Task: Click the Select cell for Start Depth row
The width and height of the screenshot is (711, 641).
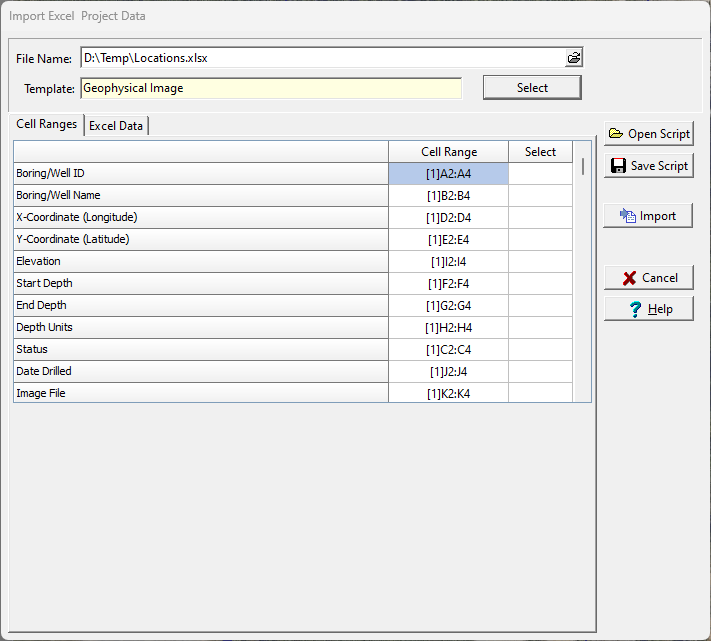Action: (x=540, y=284)
